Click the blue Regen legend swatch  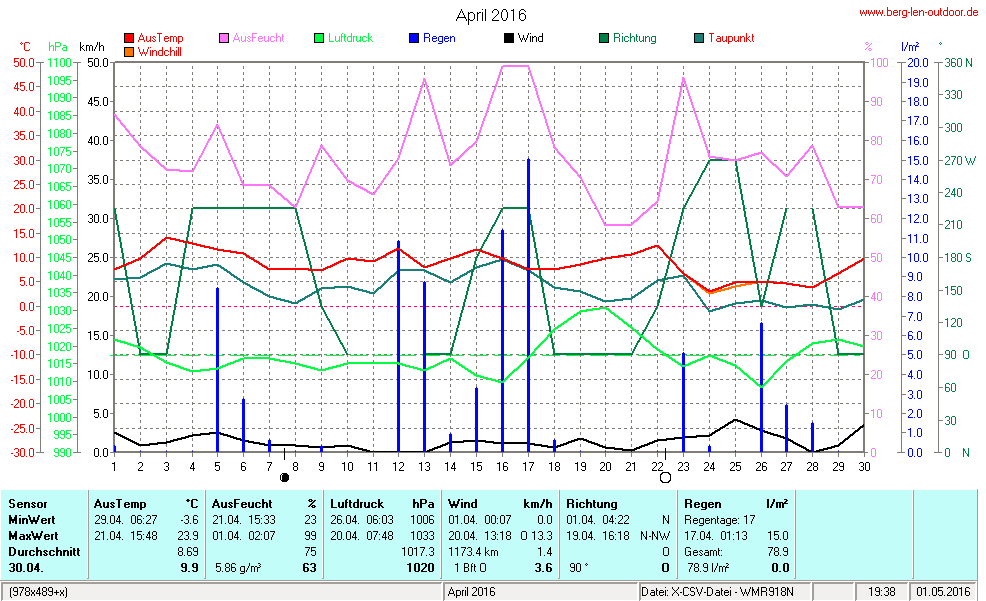414,39
